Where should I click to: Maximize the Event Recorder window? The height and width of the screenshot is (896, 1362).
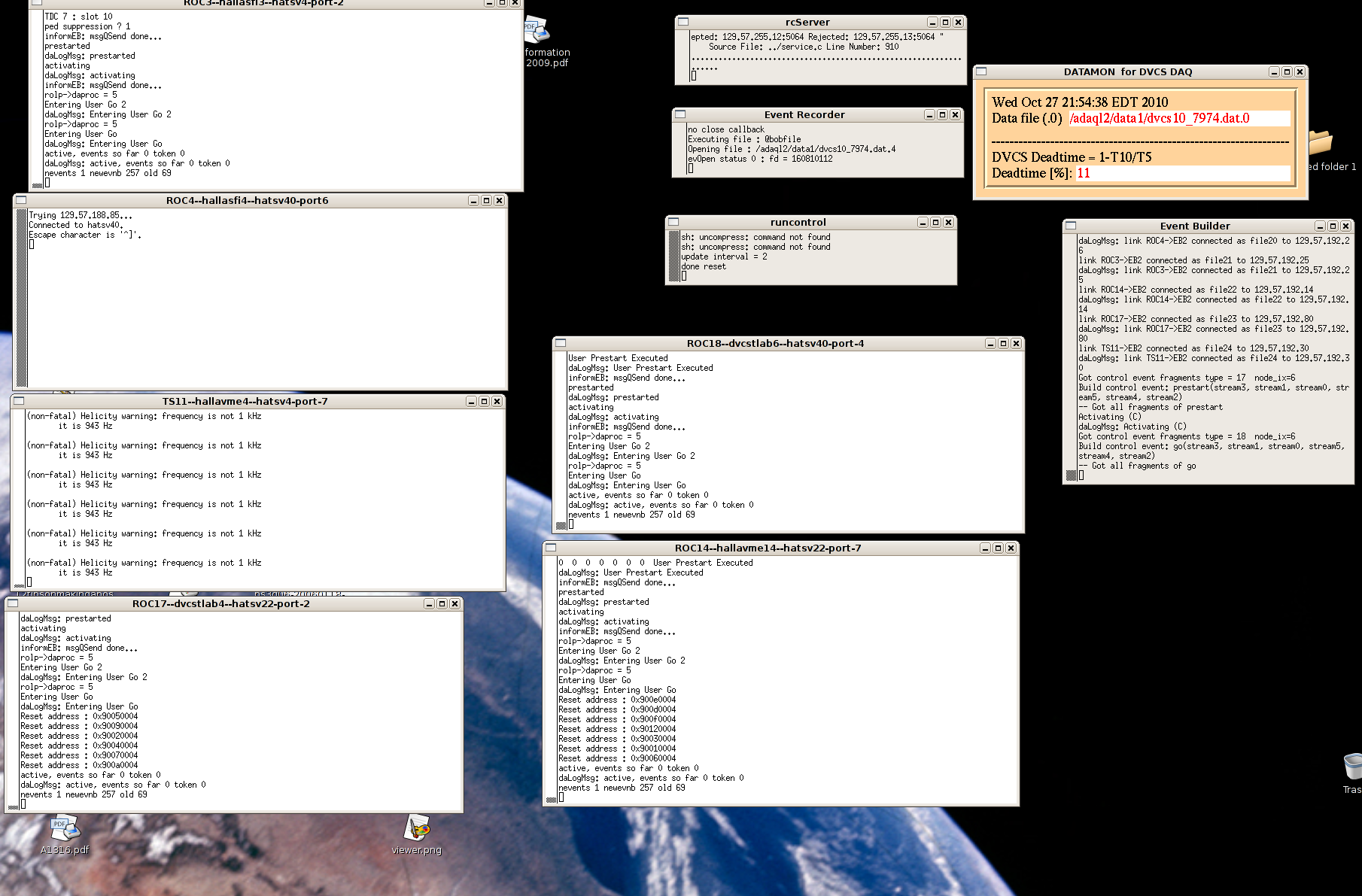(x=942, y=114)
